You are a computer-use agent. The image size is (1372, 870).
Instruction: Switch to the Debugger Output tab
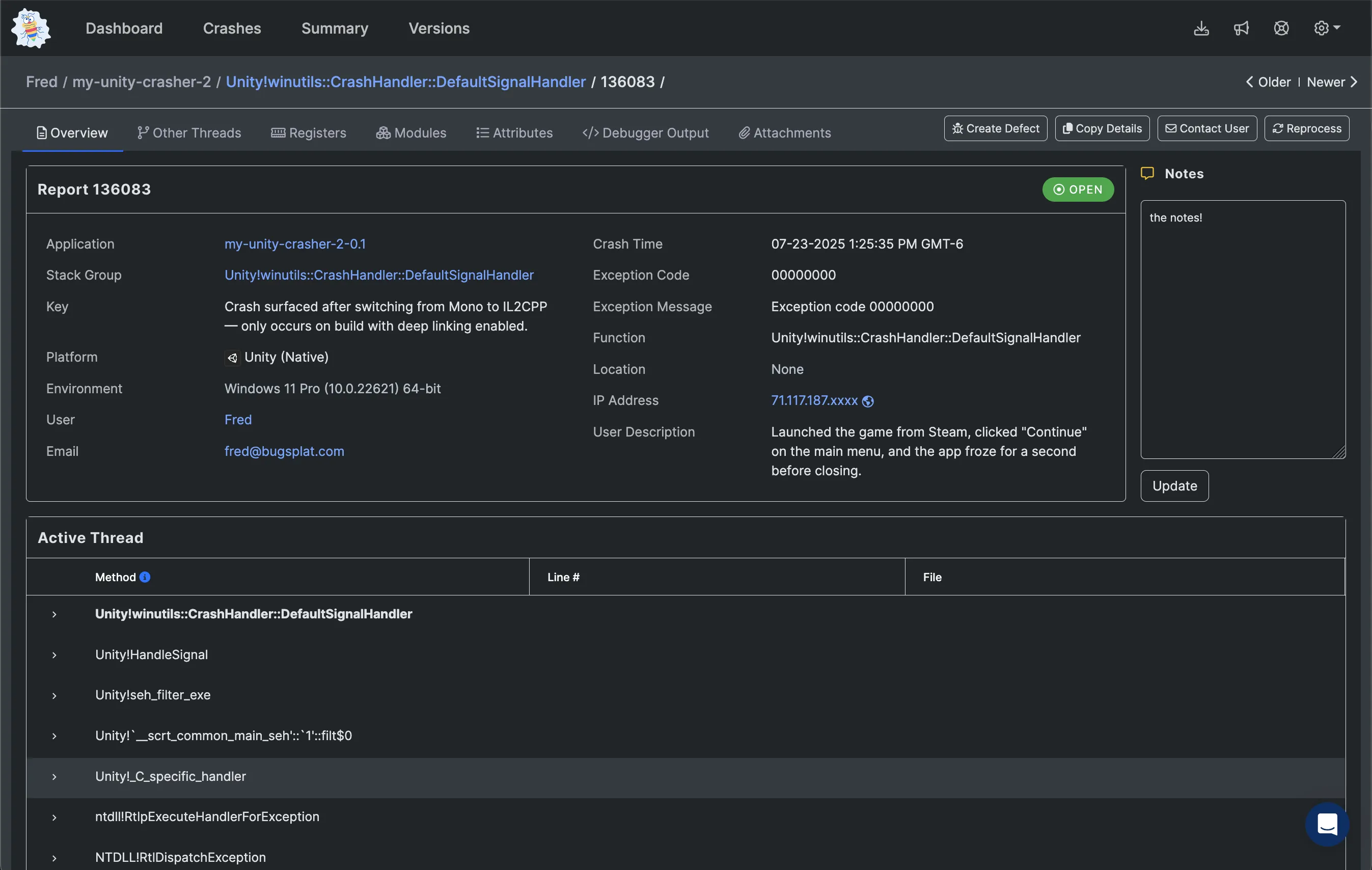(646, 133)
